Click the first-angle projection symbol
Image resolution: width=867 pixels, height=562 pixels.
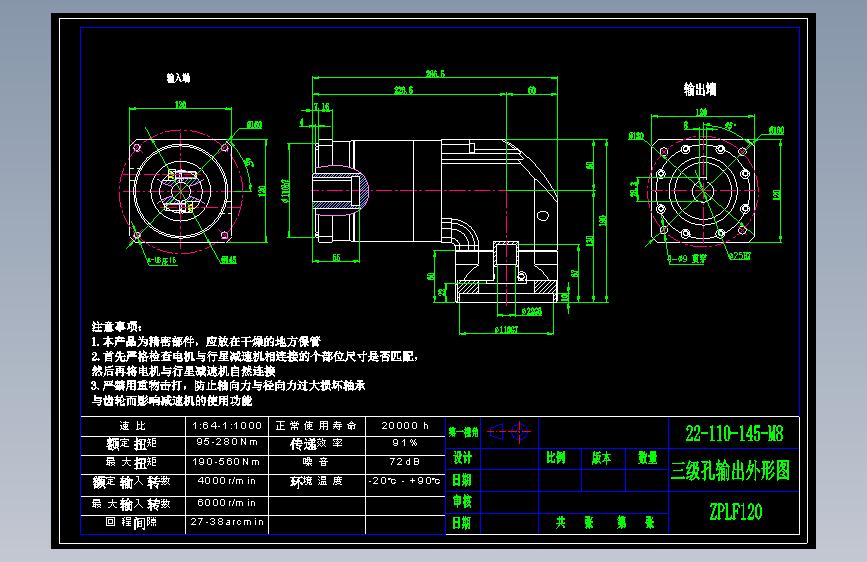coord(509,431)
